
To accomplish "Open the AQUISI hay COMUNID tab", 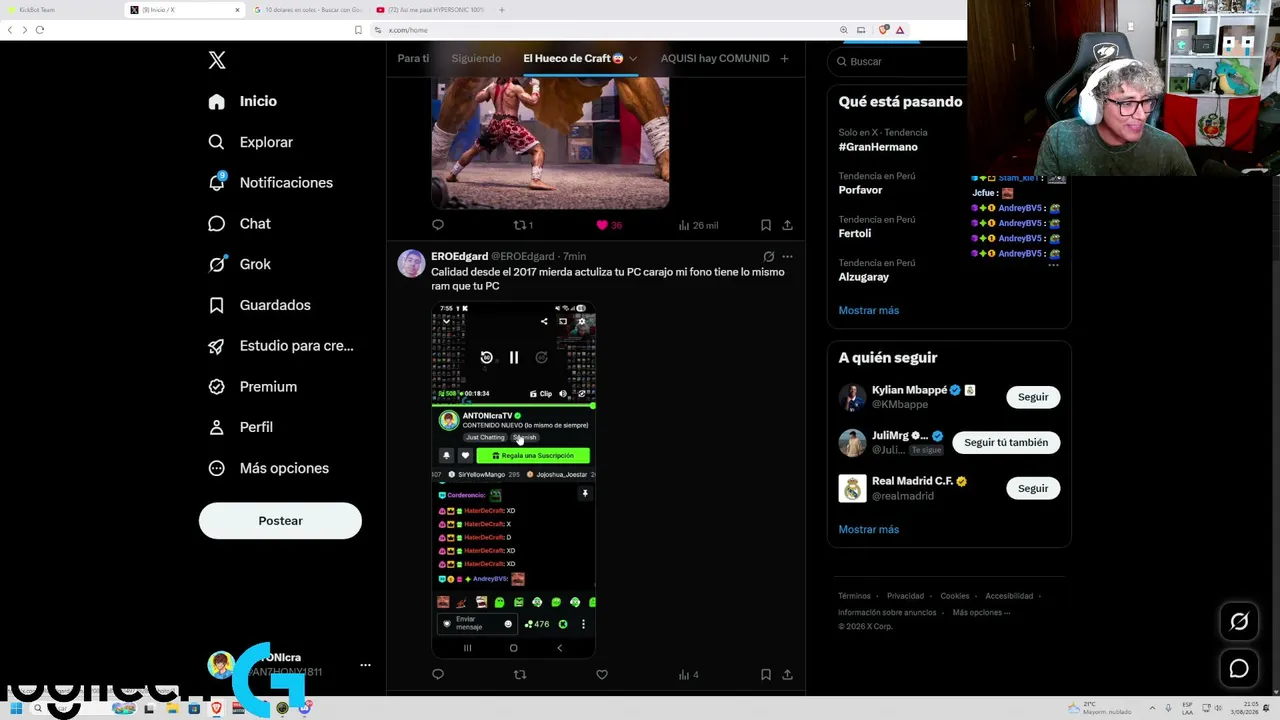I will point(715,58).
